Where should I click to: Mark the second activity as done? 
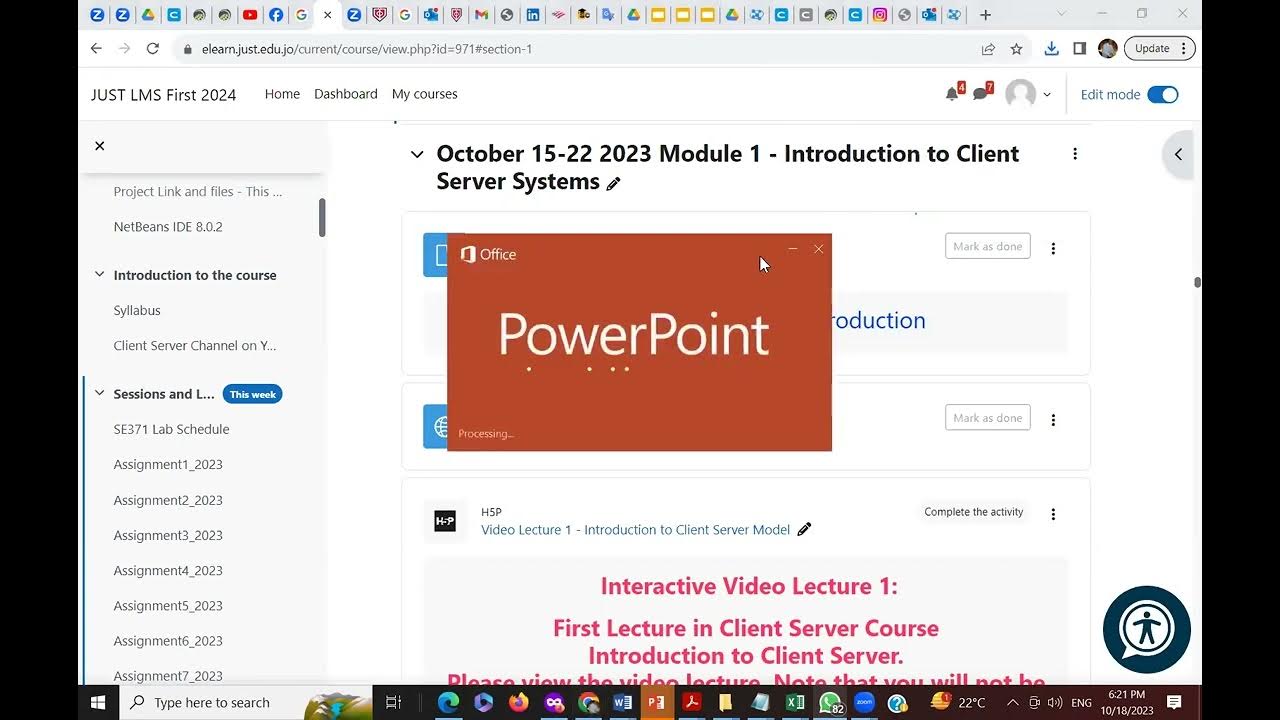(988, 418)
